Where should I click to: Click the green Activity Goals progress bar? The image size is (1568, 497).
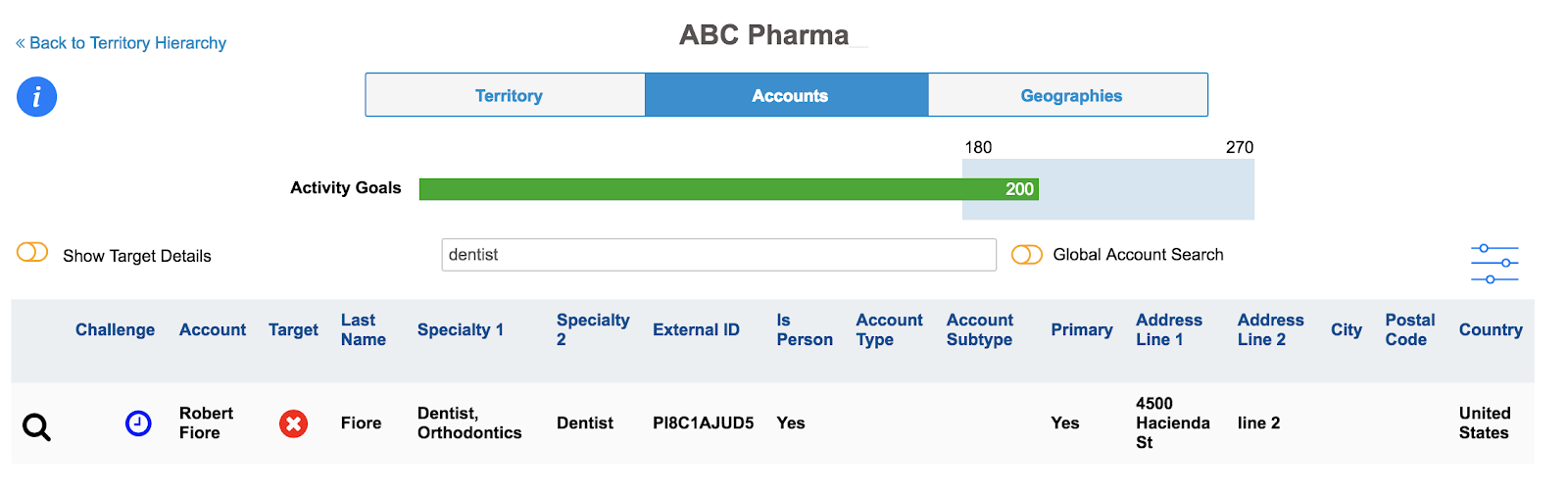[x=727, y=189]
